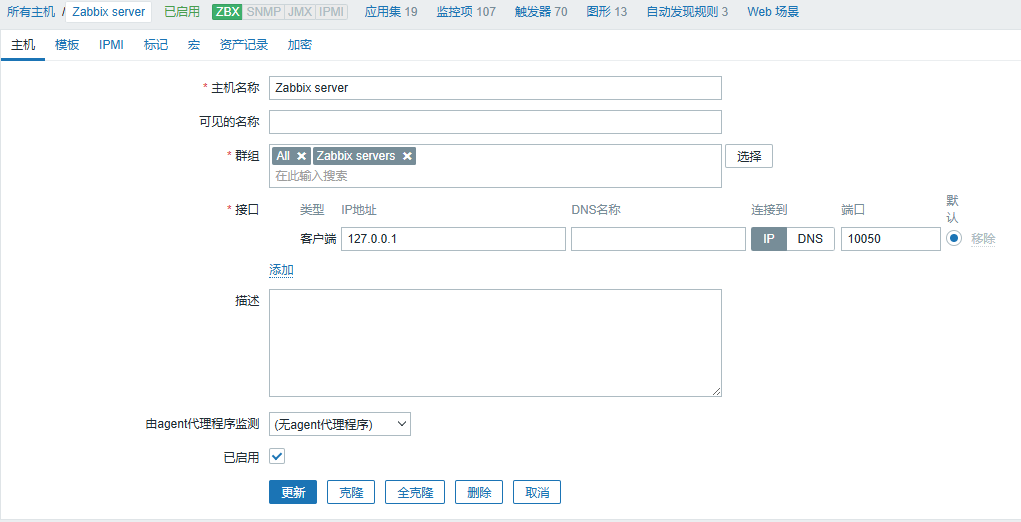Switch to the 宏 tab
Viewport: 1021px width, 522px height.
coord(194,45)
